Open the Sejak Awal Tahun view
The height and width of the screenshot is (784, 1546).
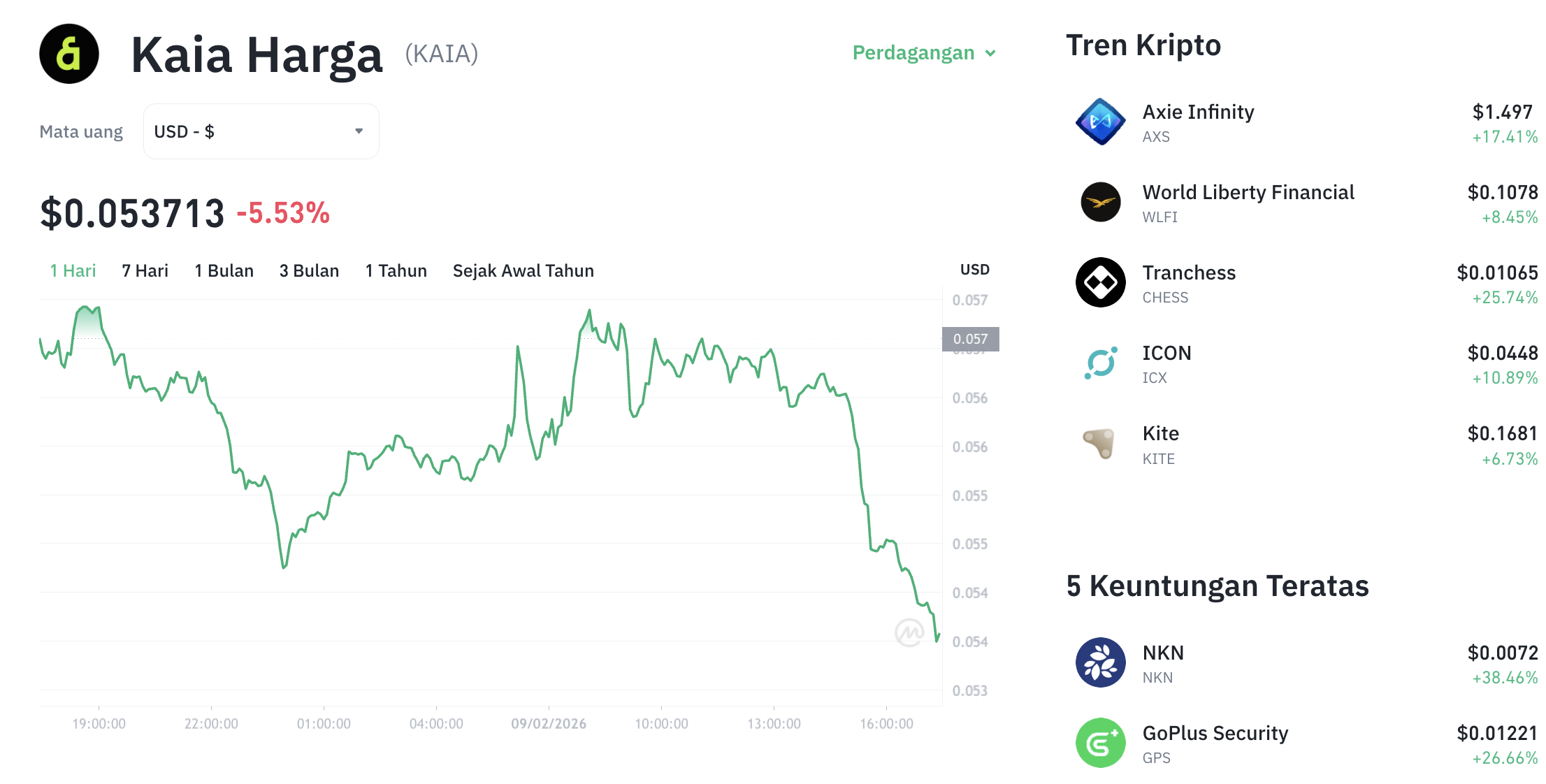tap(523, 270)
